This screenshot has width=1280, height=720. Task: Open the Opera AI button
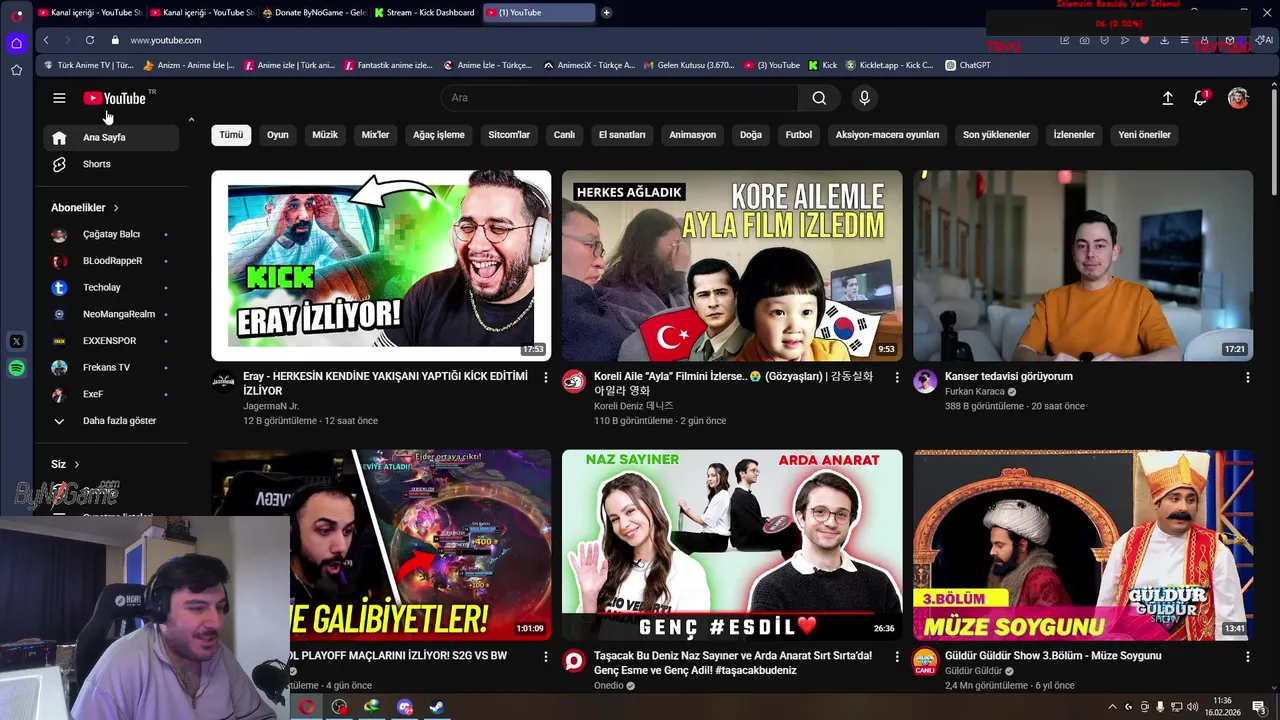coord(1265,40)
